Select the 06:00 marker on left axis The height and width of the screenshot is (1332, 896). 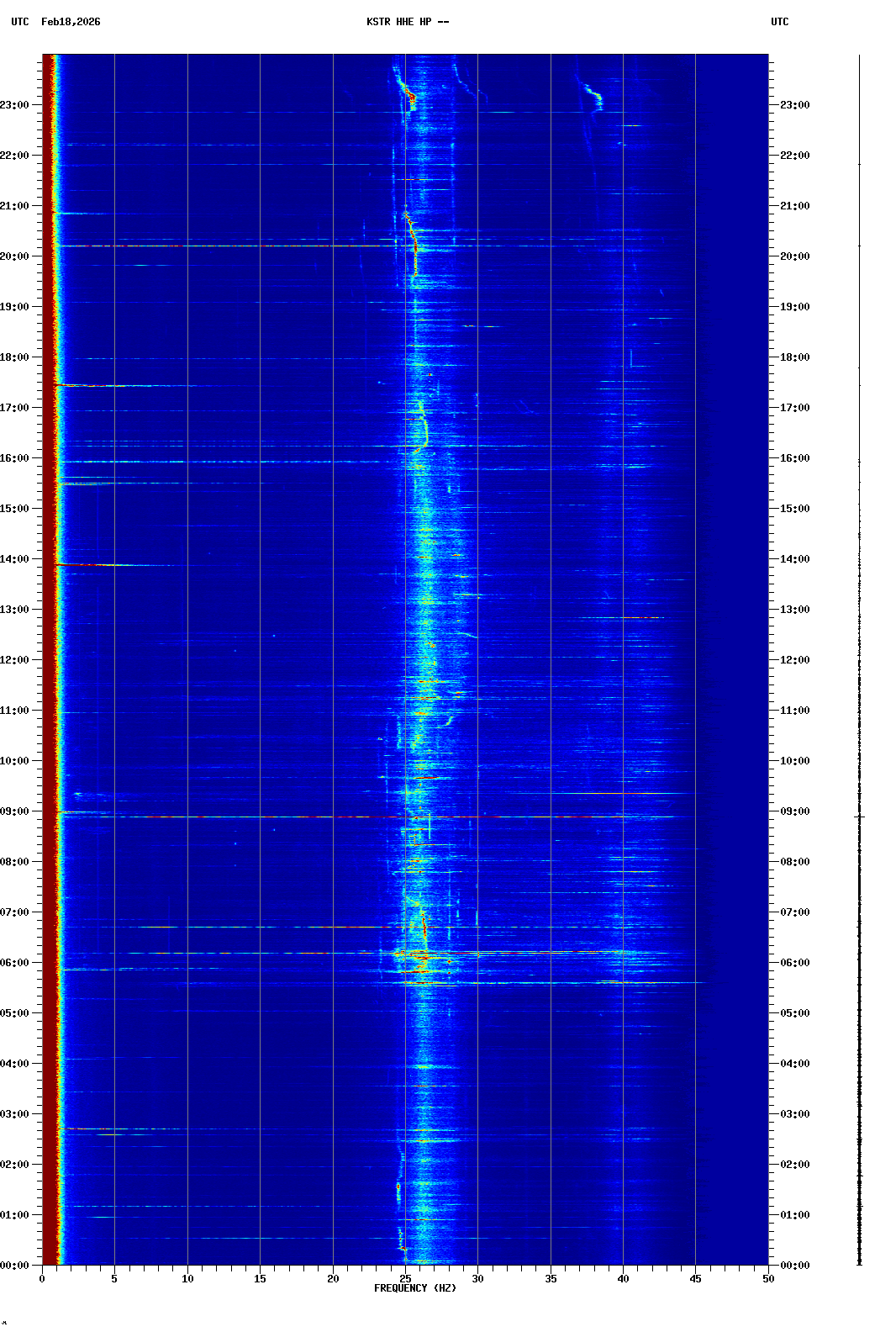point(14,963)
